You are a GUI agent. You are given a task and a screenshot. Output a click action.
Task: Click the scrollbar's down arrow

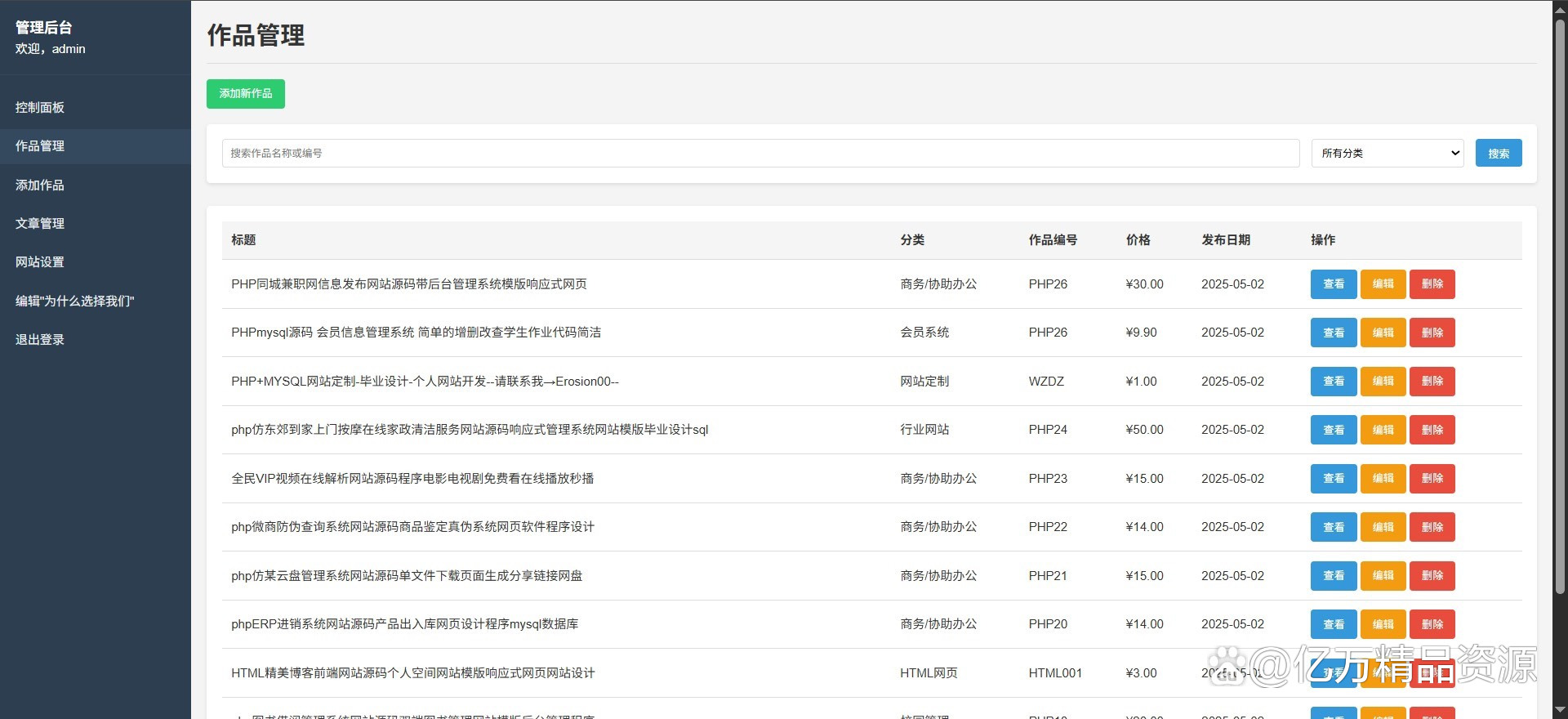(x=1559, y=709)
